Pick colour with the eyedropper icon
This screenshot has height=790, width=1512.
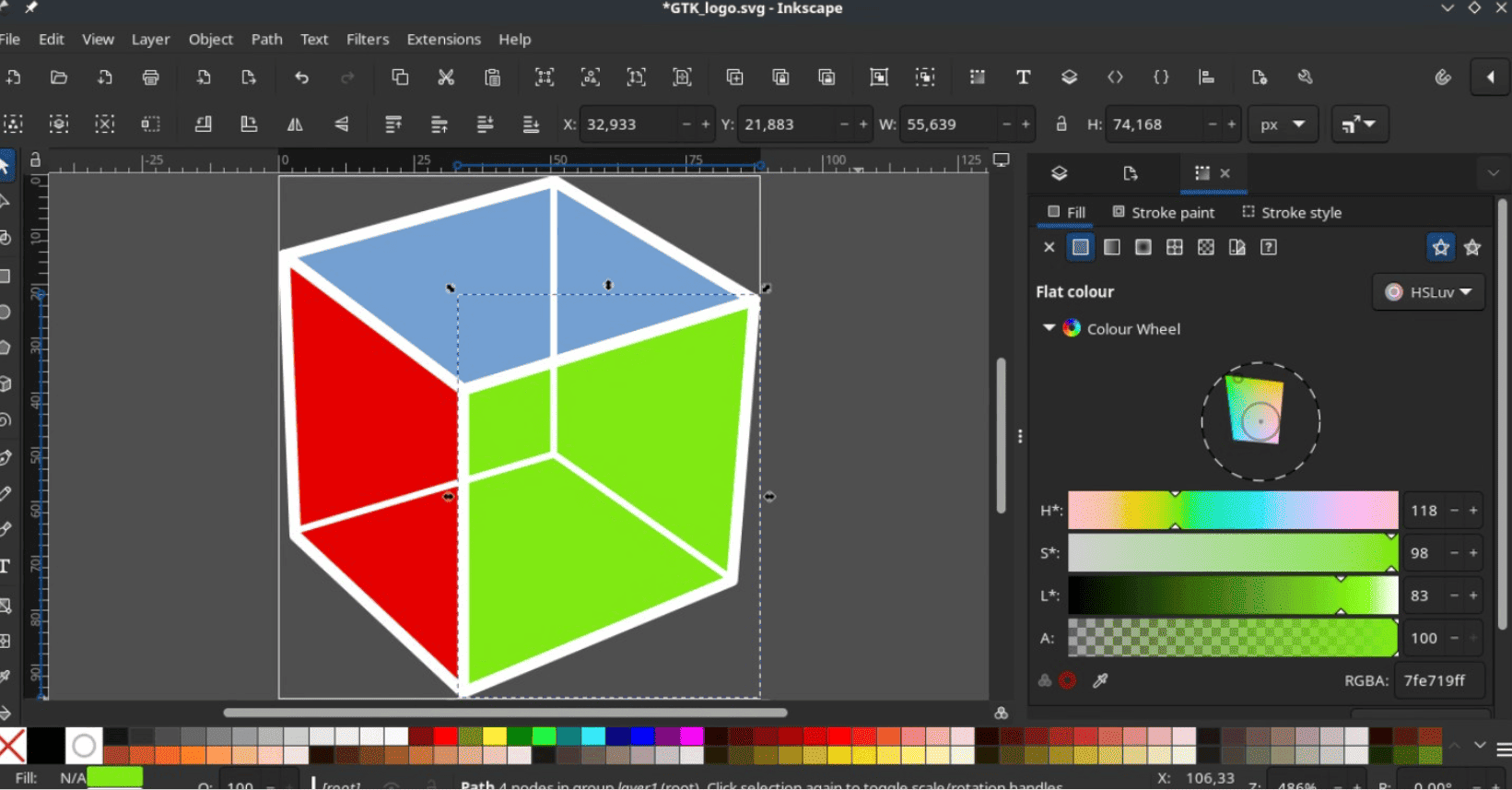[x=1100, y=680]
